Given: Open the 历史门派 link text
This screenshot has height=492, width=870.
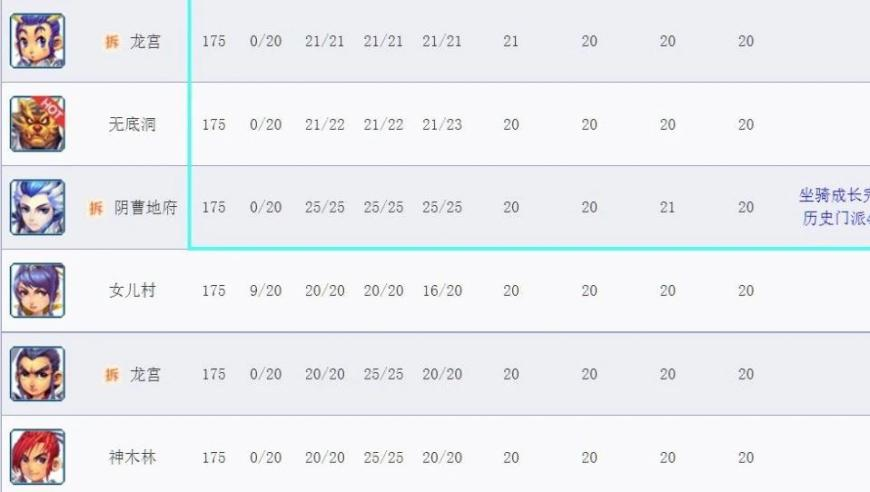Looking at the screenshot, I should 836,218.
